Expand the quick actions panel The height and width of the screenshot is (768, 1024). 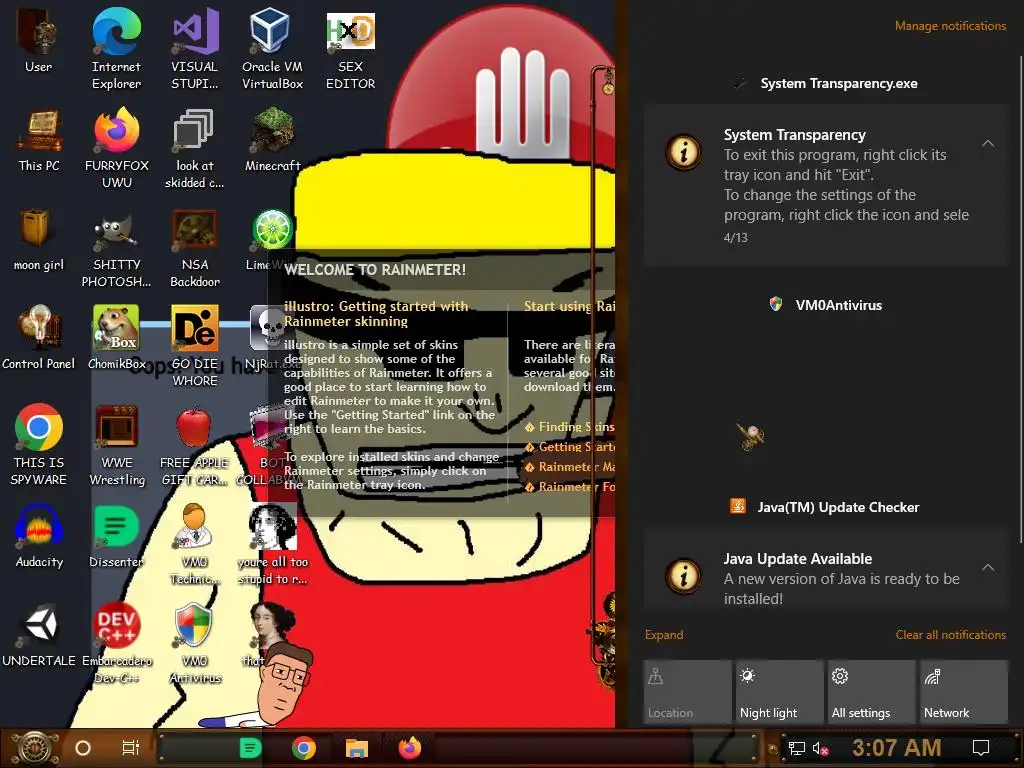pyautogui.click(x=664, y=635)
